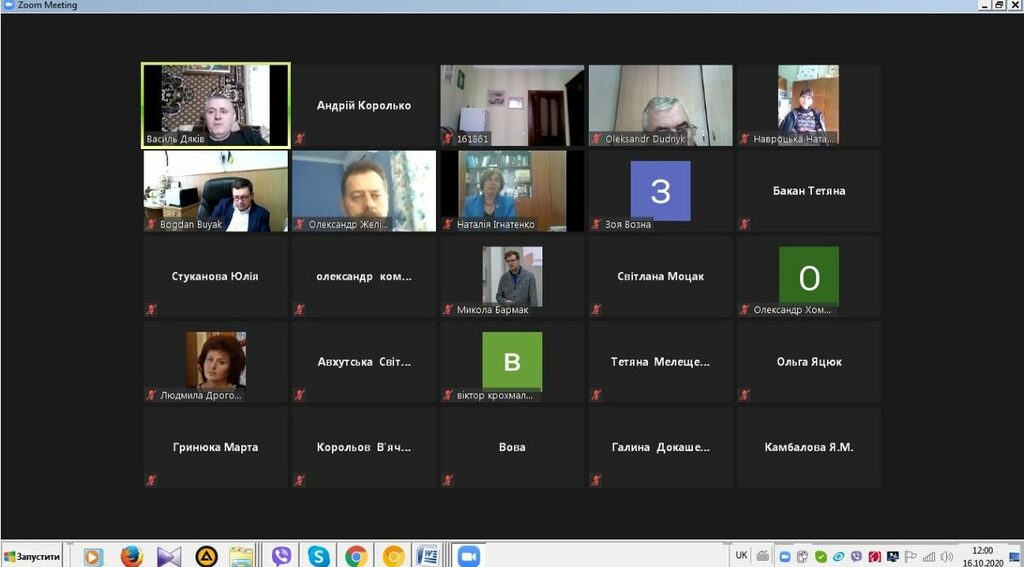
Task: Open Firefox from the taskbar
Action: [x=131, y=556]
